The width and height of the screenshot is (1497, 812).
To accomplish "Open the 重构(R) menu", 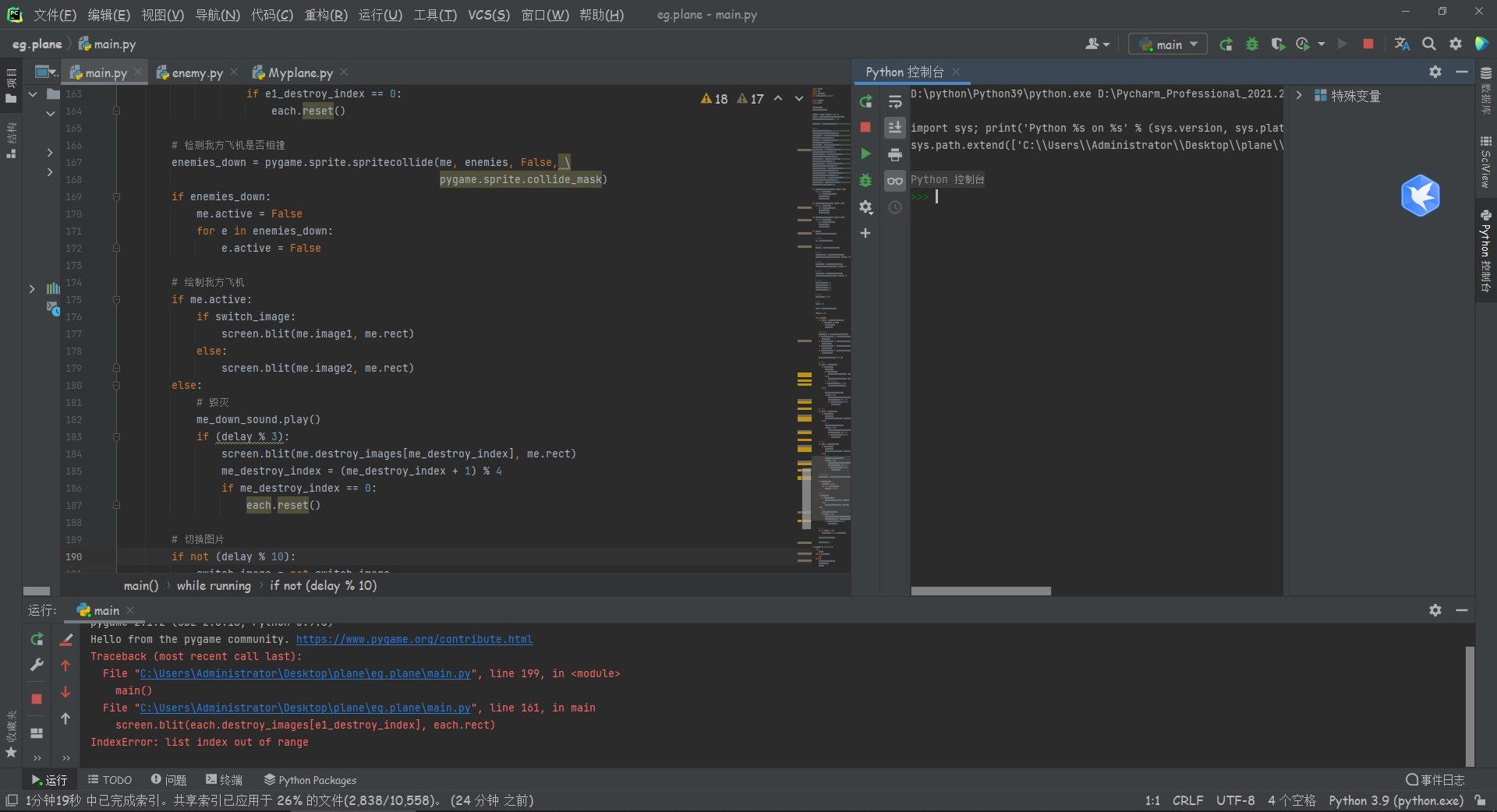I will [326, 15].
